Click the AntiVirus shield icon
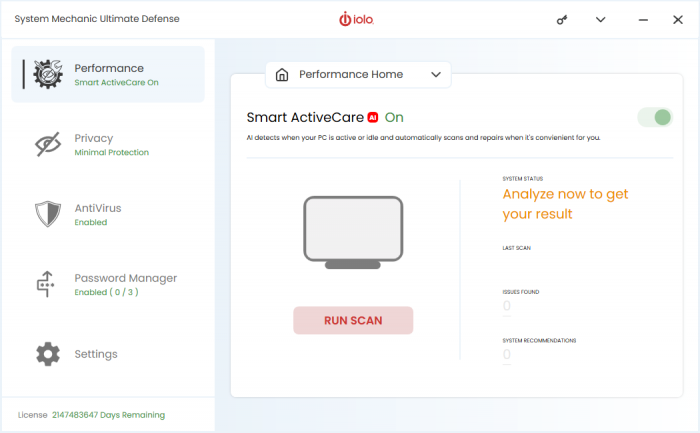 point(48,214)
